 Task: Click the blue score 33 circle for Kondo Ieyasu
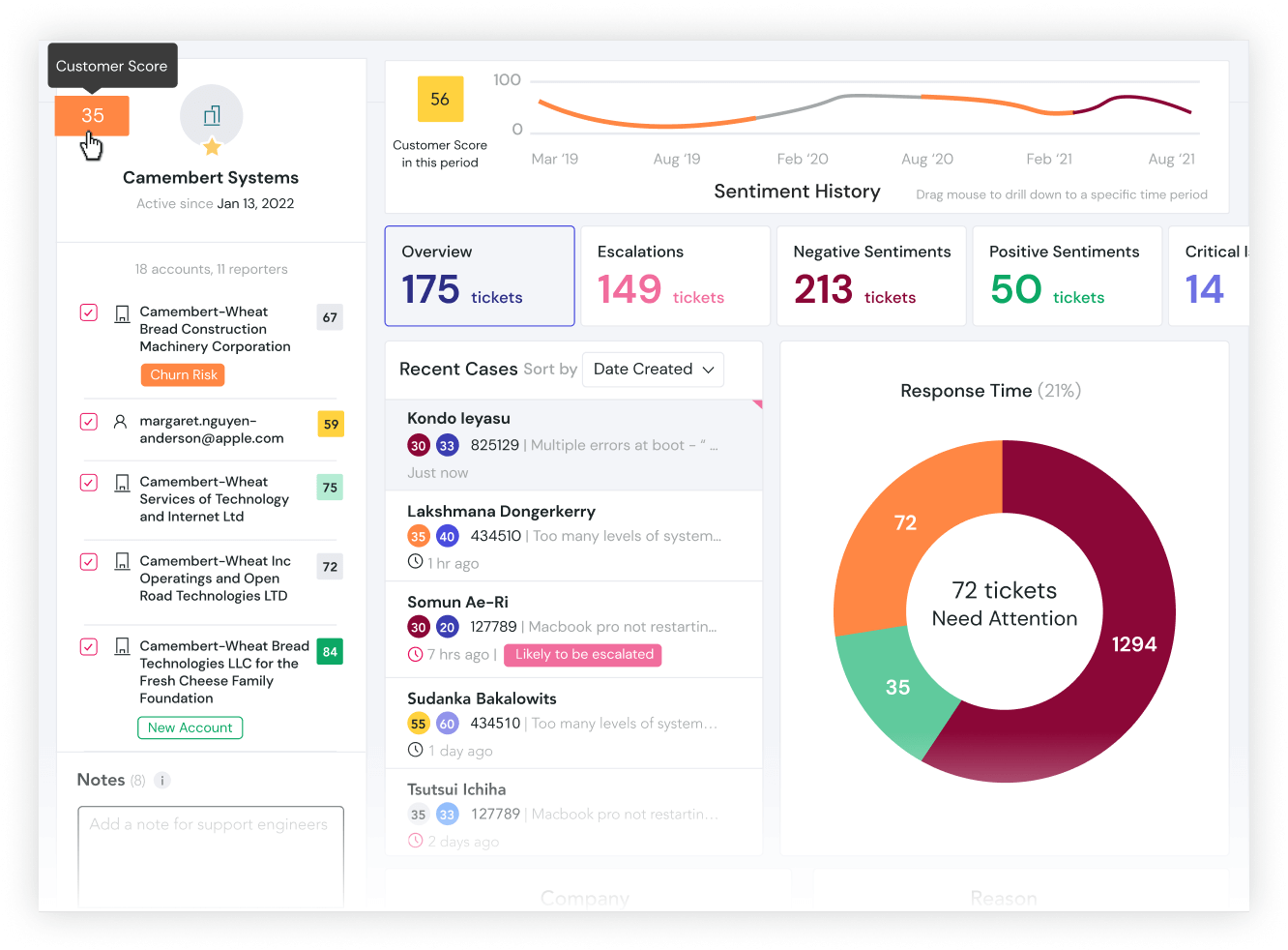447,446
